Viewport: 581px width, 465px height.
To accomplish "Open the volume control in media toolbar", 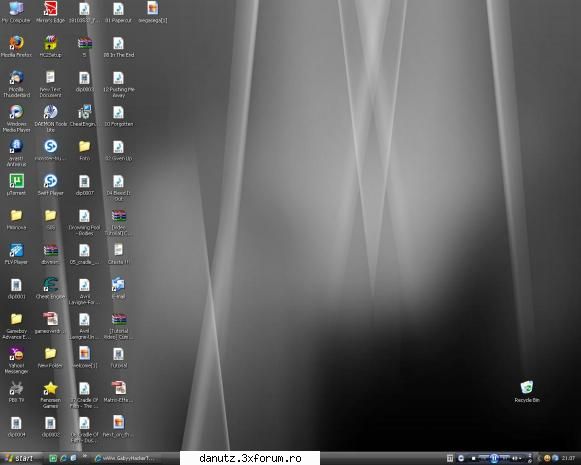I will click(x=515, y=458).
